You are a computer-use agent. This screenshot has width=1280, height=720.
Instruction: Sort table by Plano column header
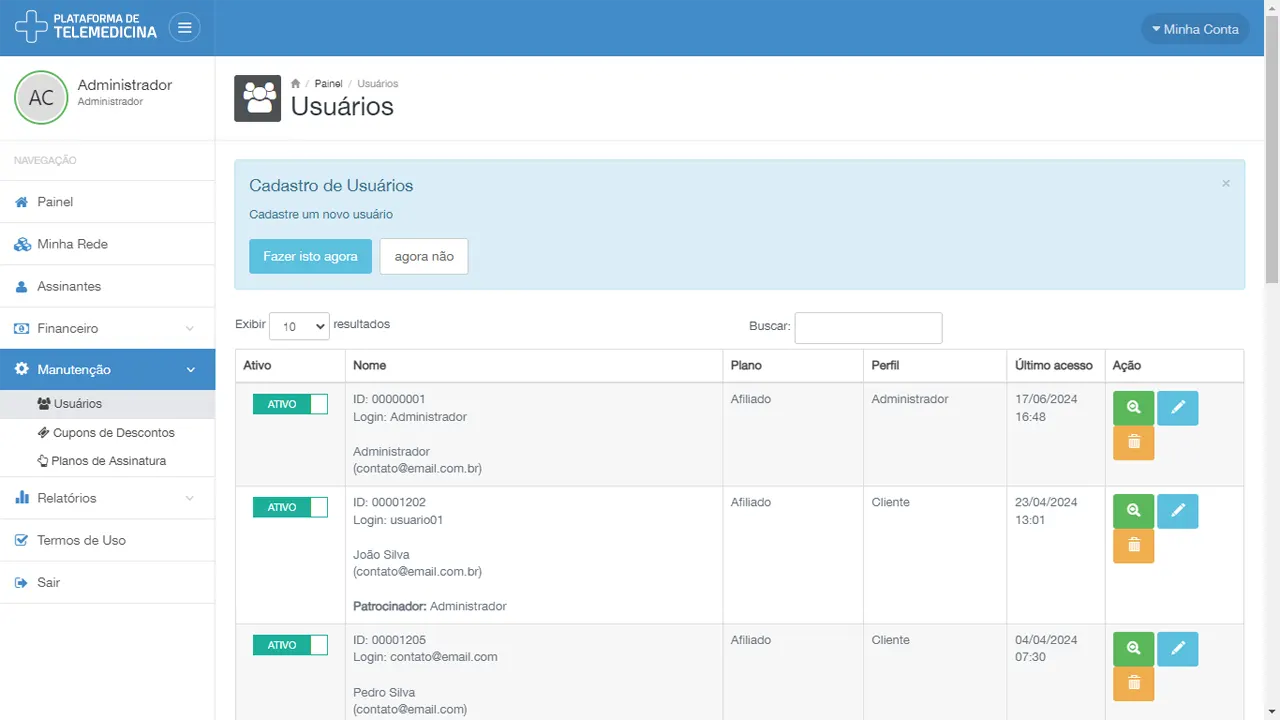point(793,366)
